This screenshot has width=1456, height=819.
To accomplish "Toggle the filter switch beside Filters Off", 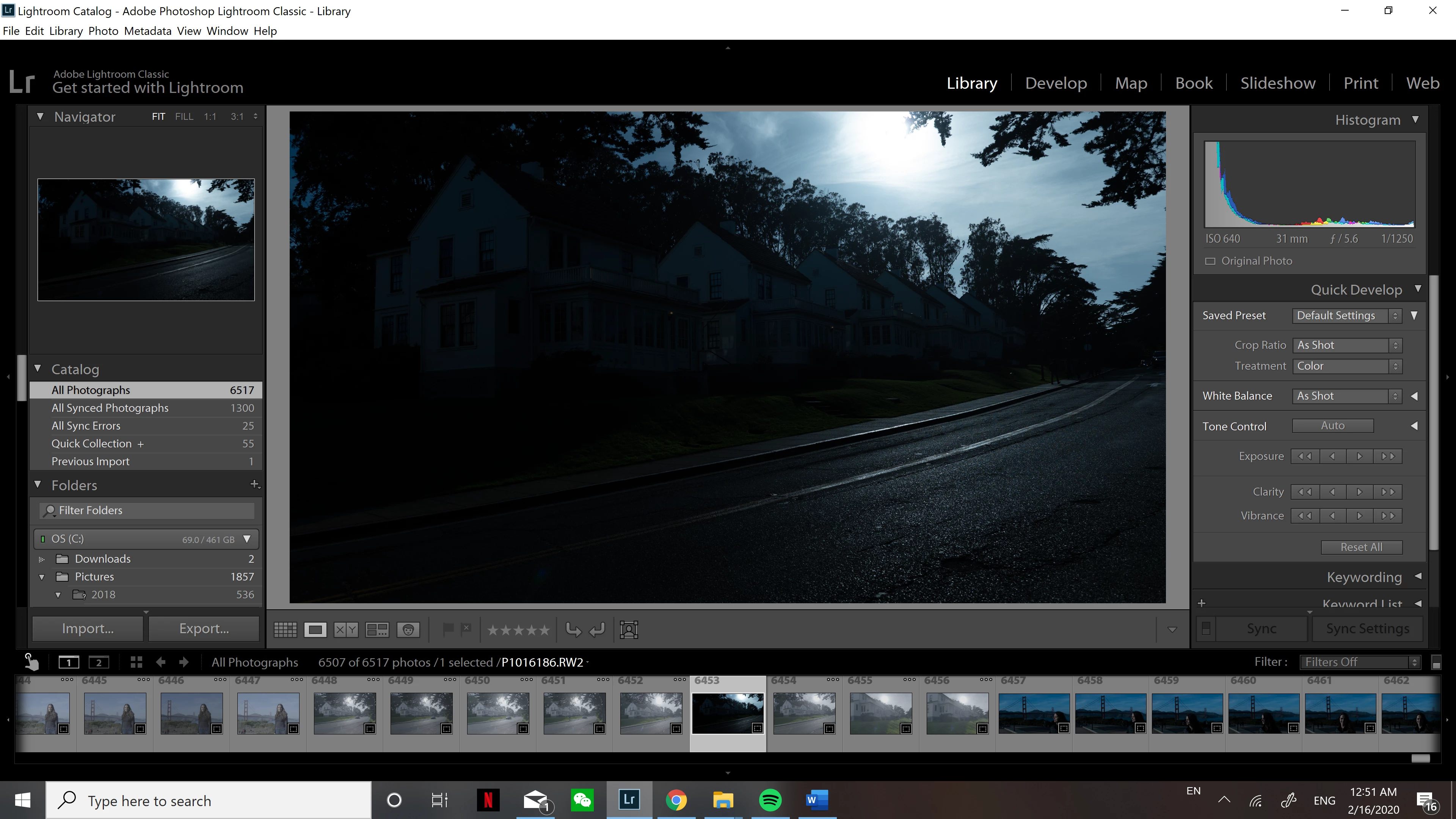I will coord(1436,662).
